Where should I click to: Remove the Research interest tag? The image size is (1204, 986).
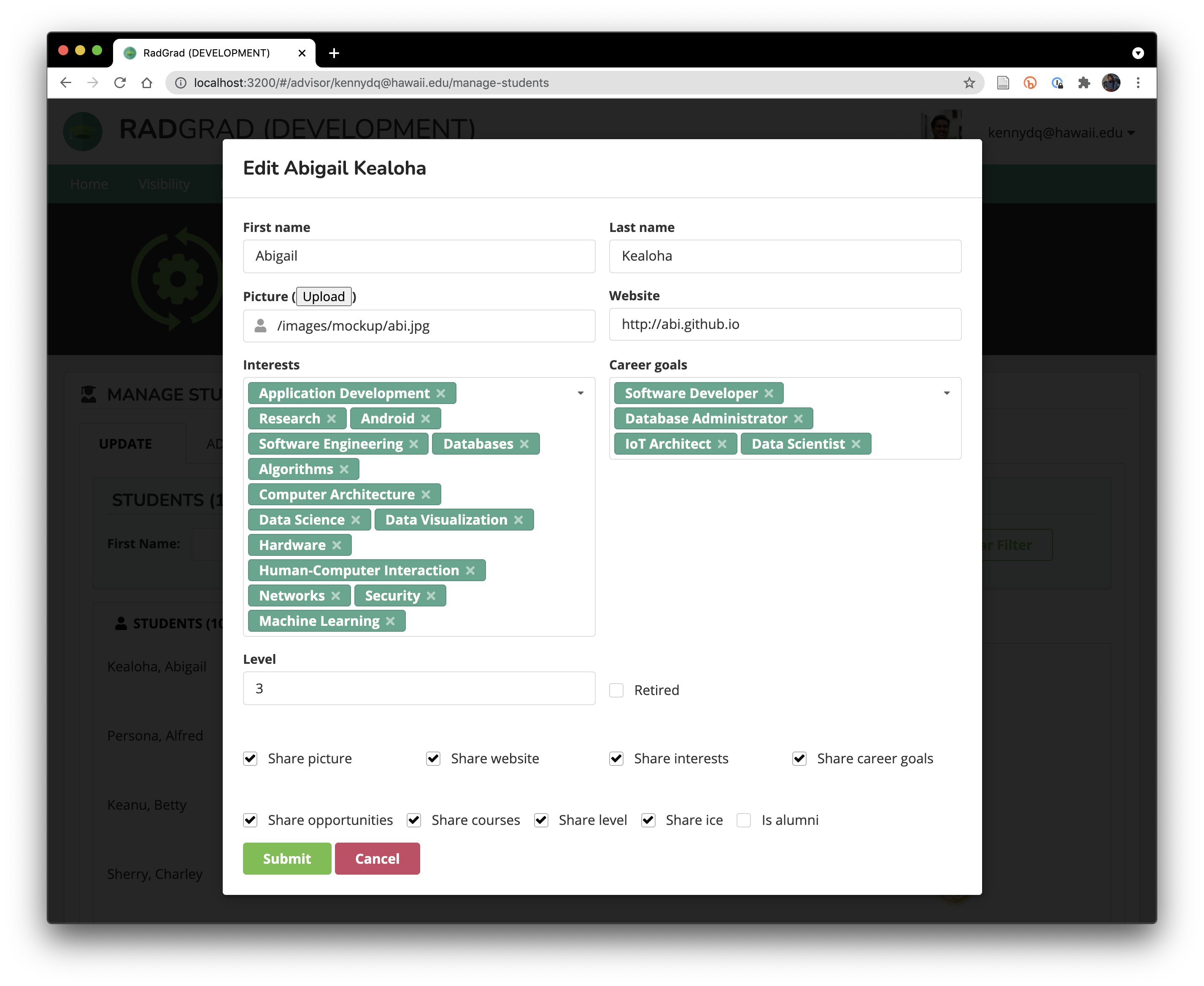(331, 419)
